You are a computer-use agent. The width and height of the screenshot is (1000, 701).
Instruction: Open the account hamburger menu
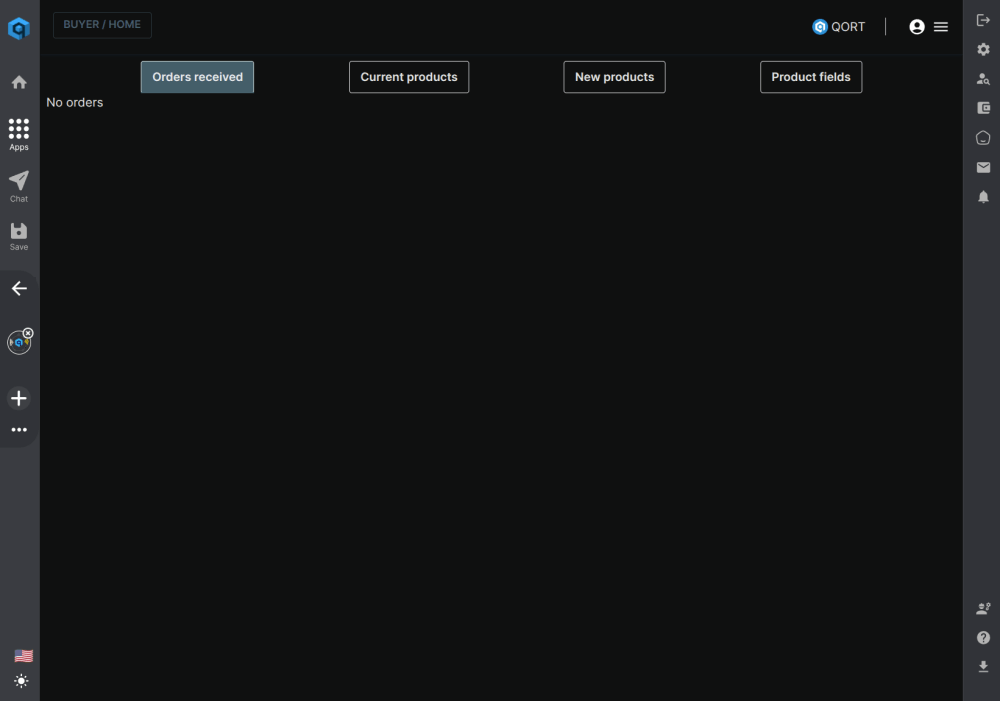940,27
